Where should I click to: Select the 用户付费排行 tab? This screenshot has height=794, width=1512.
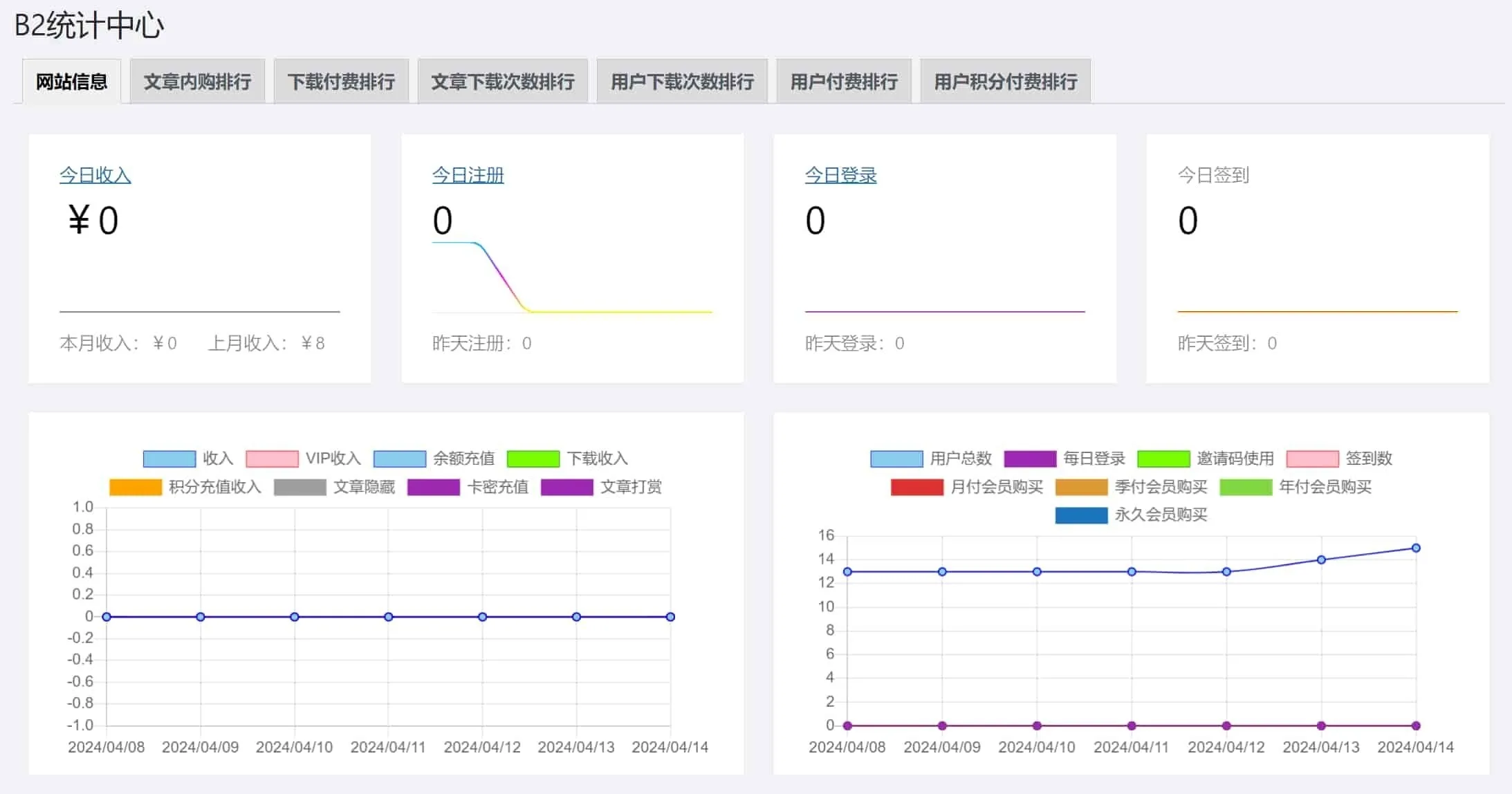tap(843, 81)
